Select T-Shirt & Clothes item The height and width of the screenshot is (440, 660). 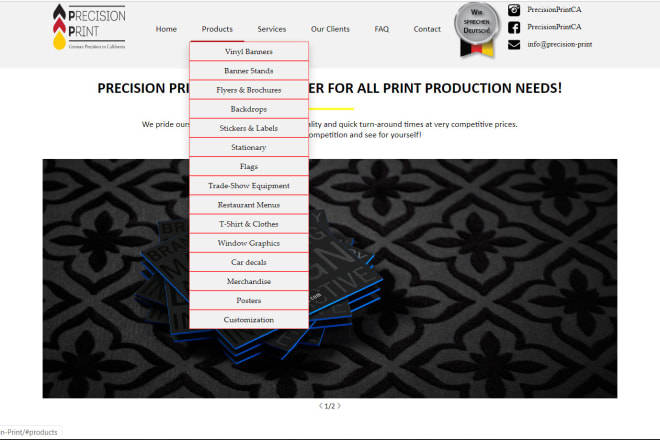[249, 224]
